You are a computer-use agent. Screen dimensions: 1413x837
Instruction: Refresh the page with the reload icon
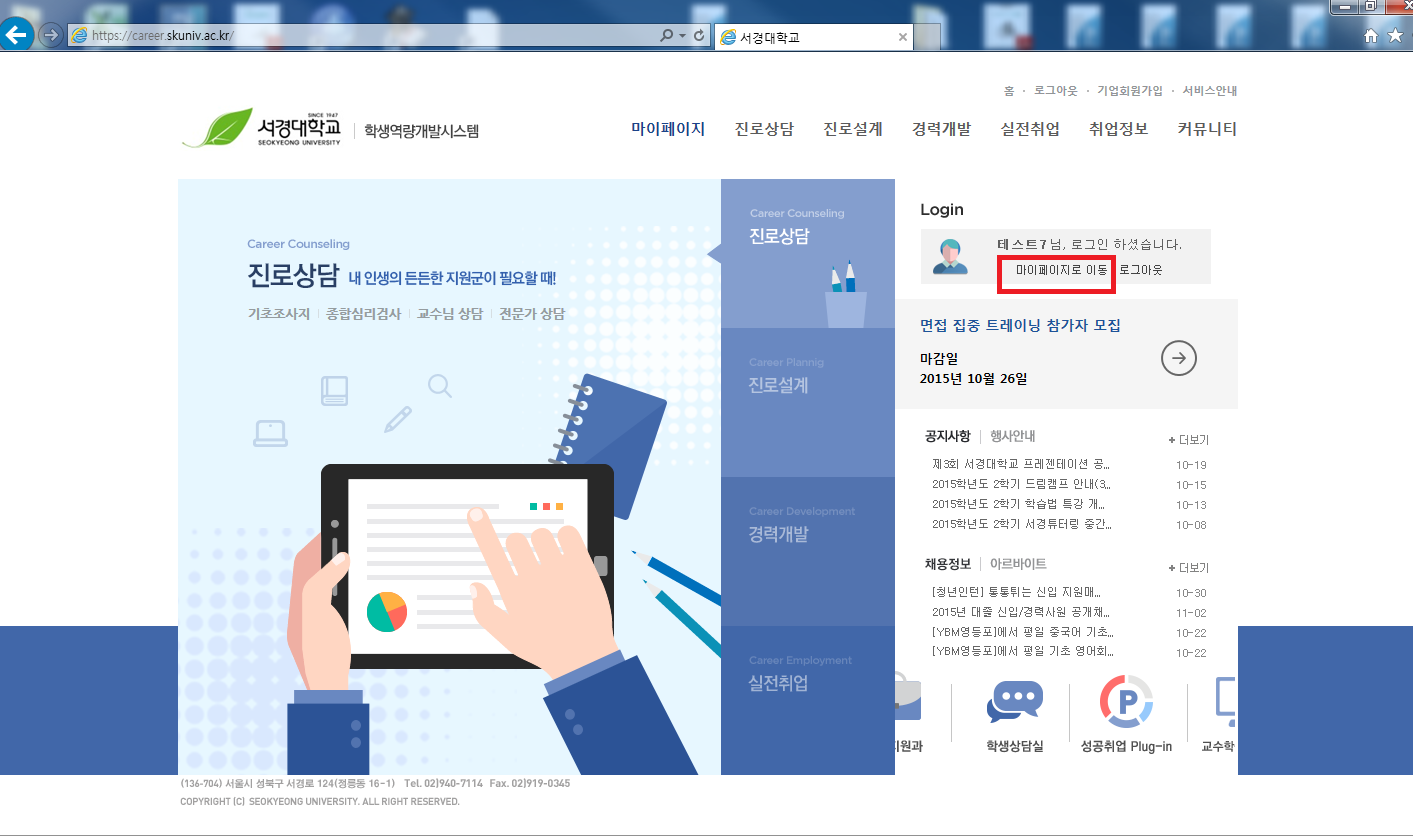[697, 35]
